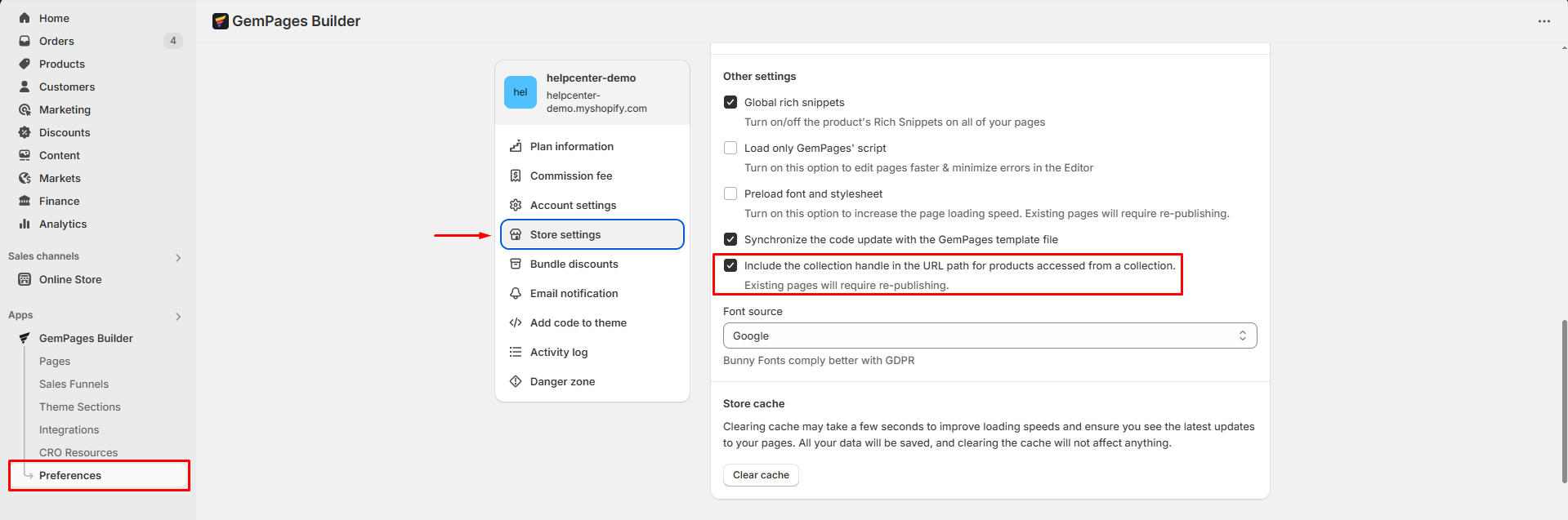The image size is (1568, 520).
Task: Click the page vertical scrollbar
Action: [1564, 400]
